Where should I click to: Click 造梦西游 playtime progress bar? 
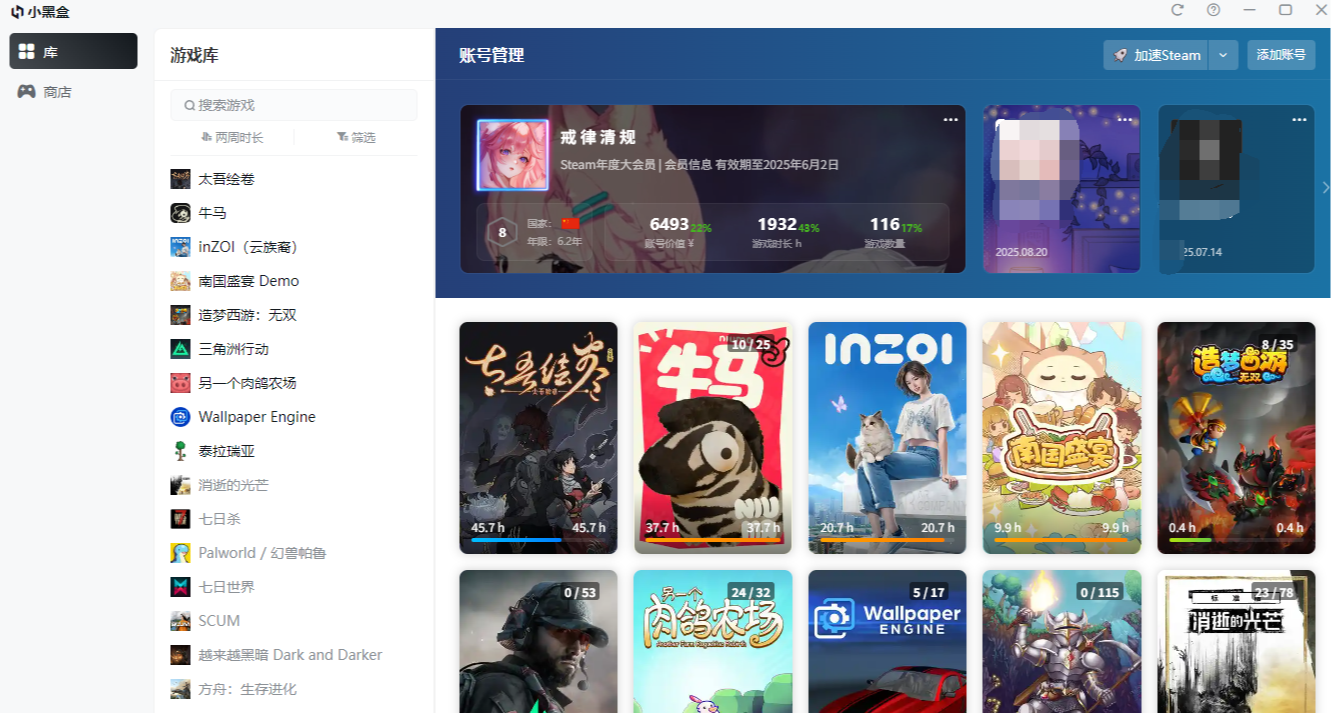1236,540
